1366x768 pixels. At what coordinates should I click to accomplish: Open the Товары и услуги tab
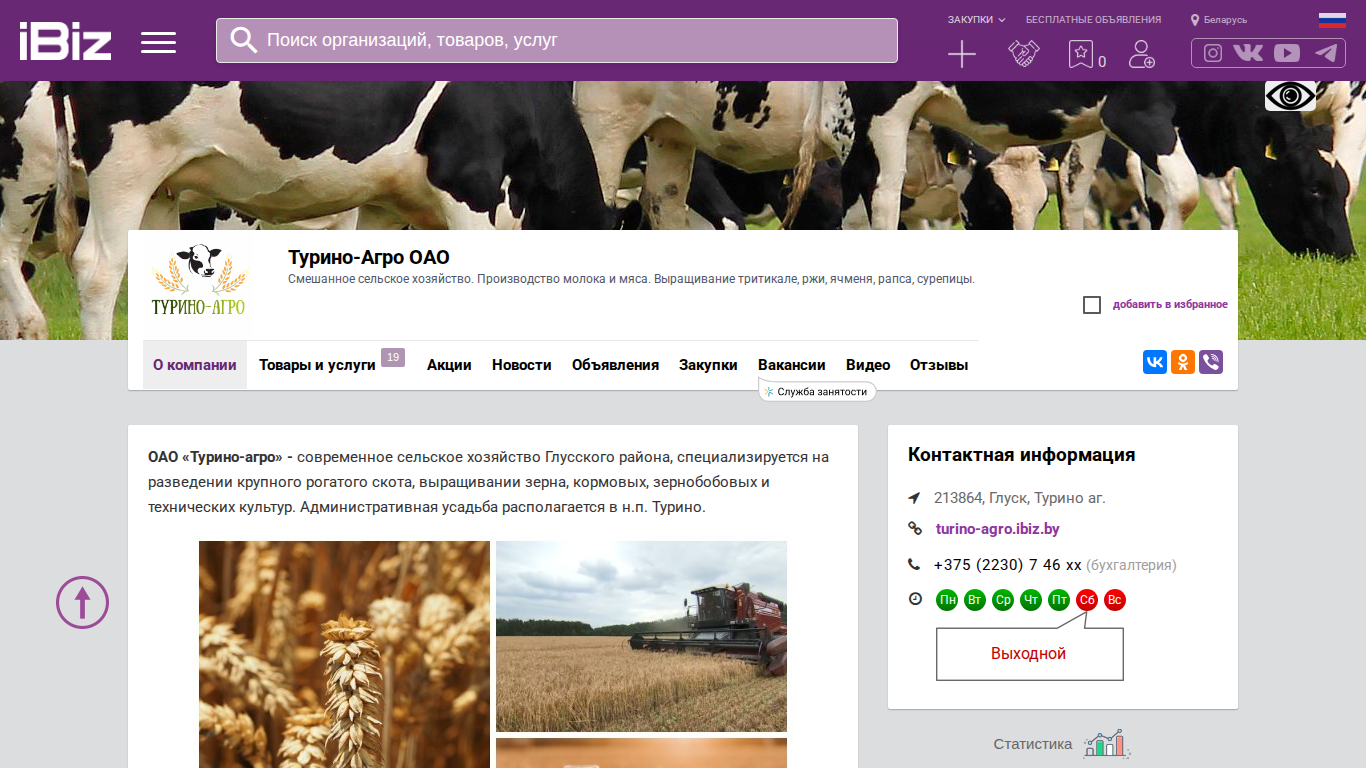(317, 365)
